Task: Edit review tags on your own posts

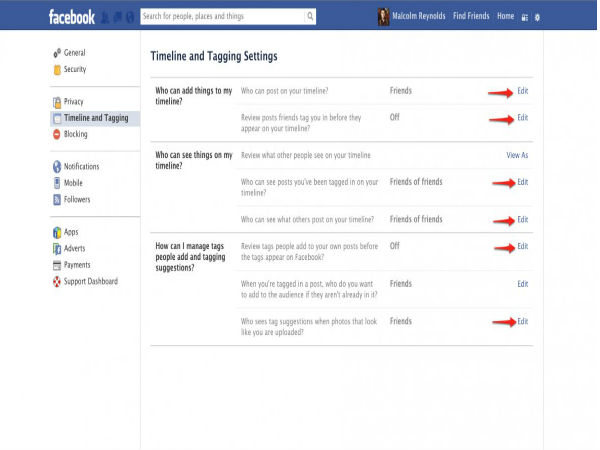Action: coord(523,246)
